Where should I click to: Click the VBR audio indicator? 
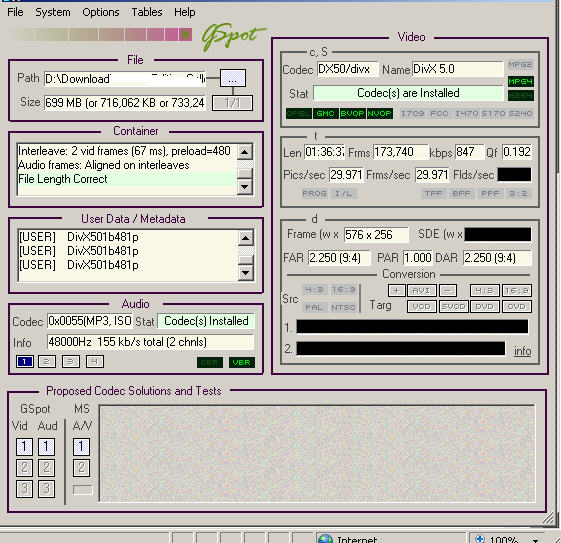242,362
